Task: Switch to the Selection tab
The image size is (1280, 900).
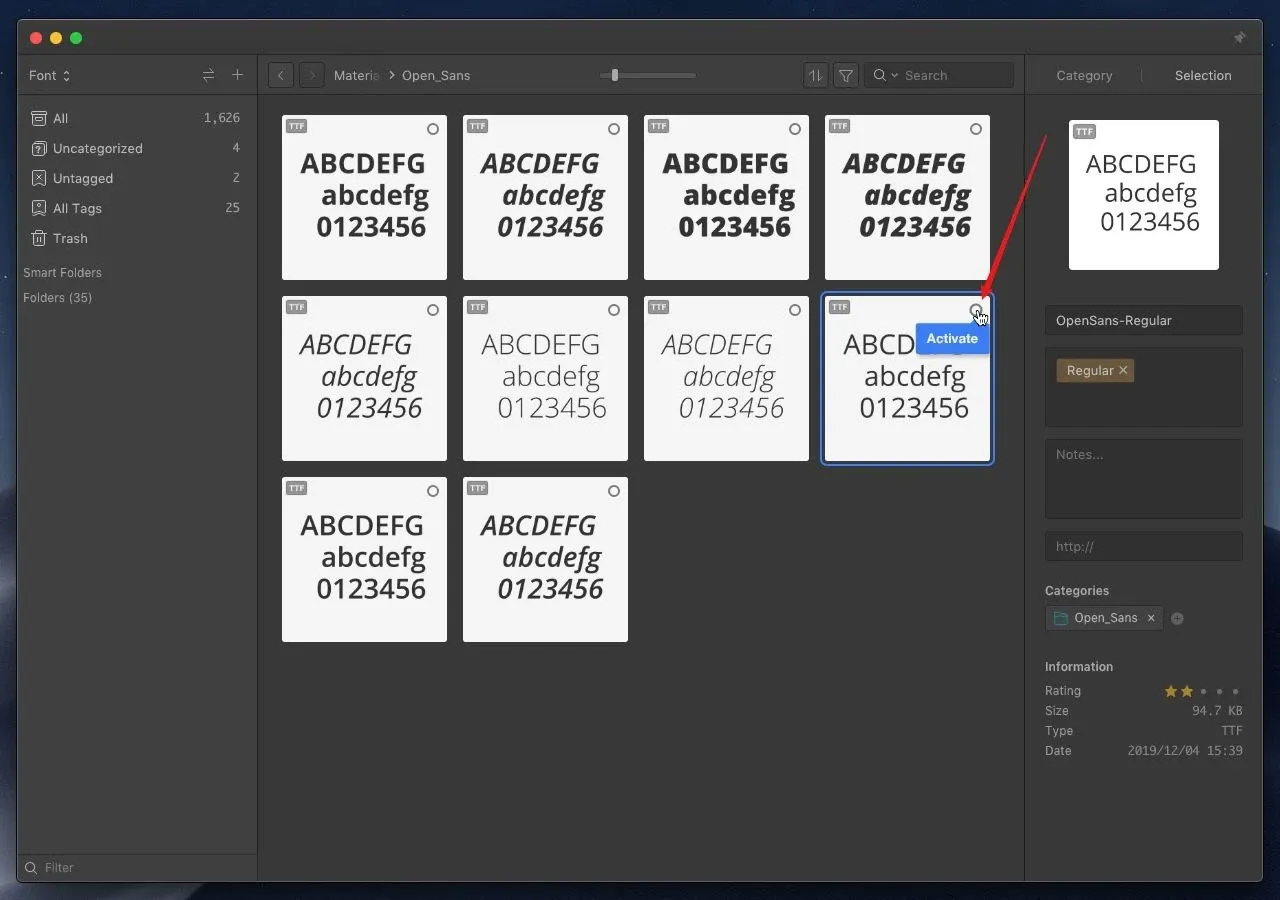Action: [1202, 75]
